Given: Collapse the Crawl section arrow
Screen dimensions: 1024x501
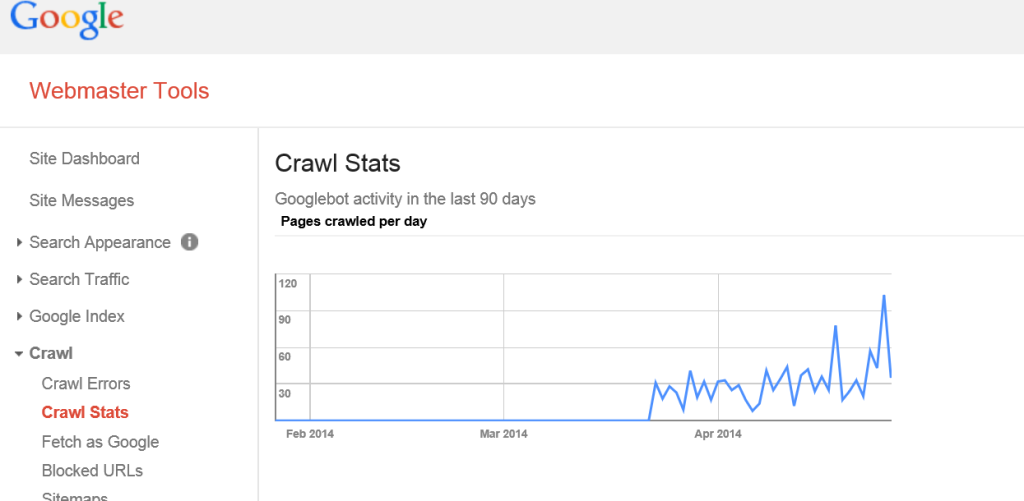Looking at the screenshot, I should point(19,354).
